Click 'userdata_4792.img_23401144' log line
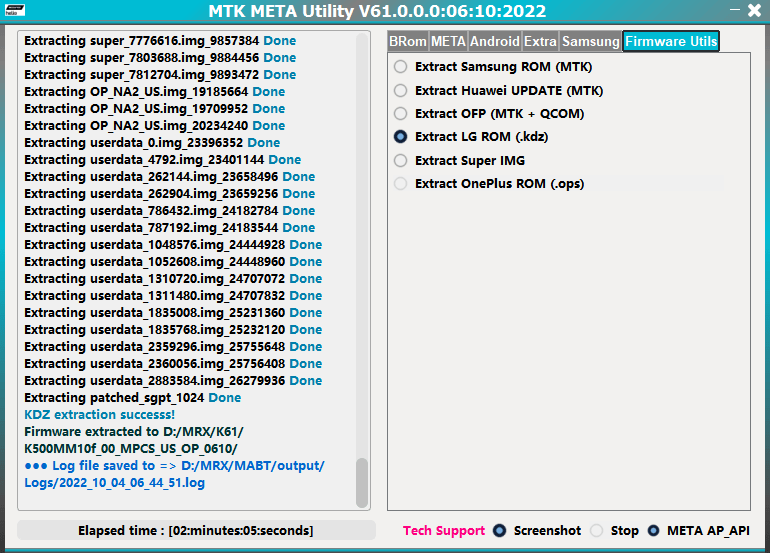 click(163, 160)
